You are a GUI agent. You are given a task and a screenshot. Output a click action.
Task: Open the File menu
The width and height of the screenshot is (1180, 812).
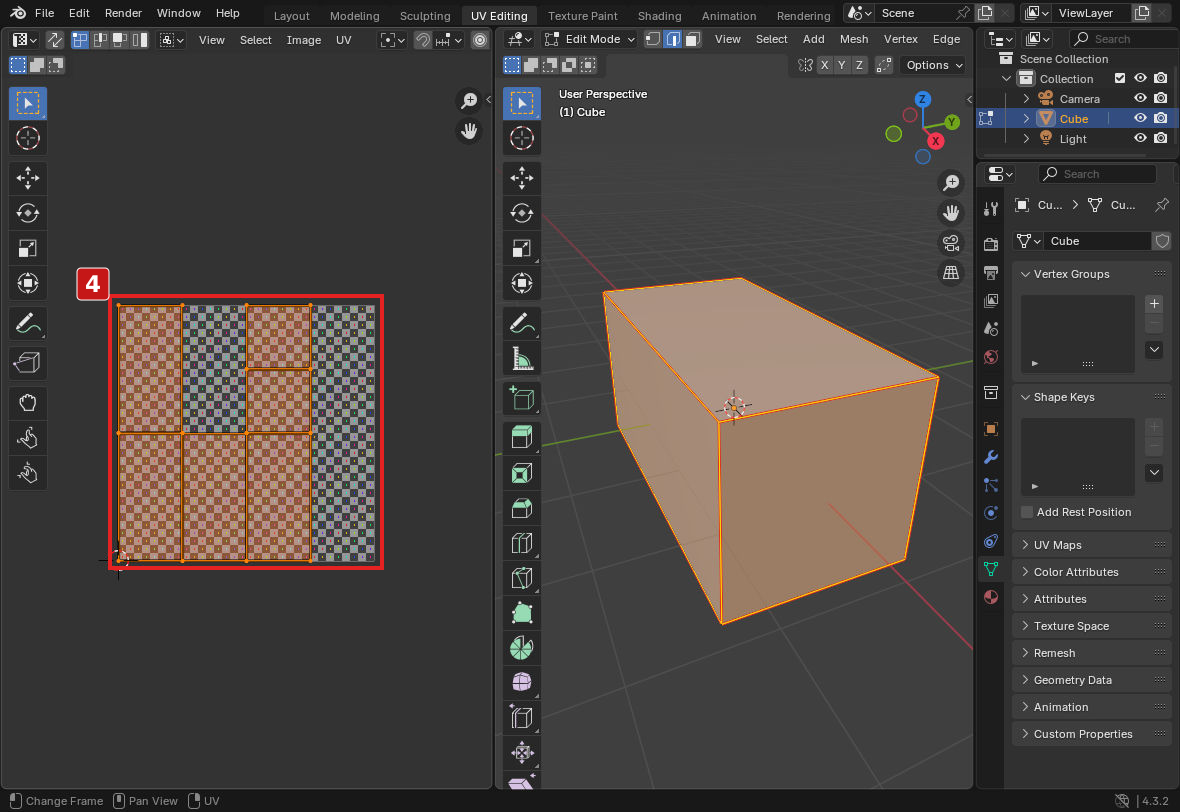pyautogui.click(x=44, y=13)
